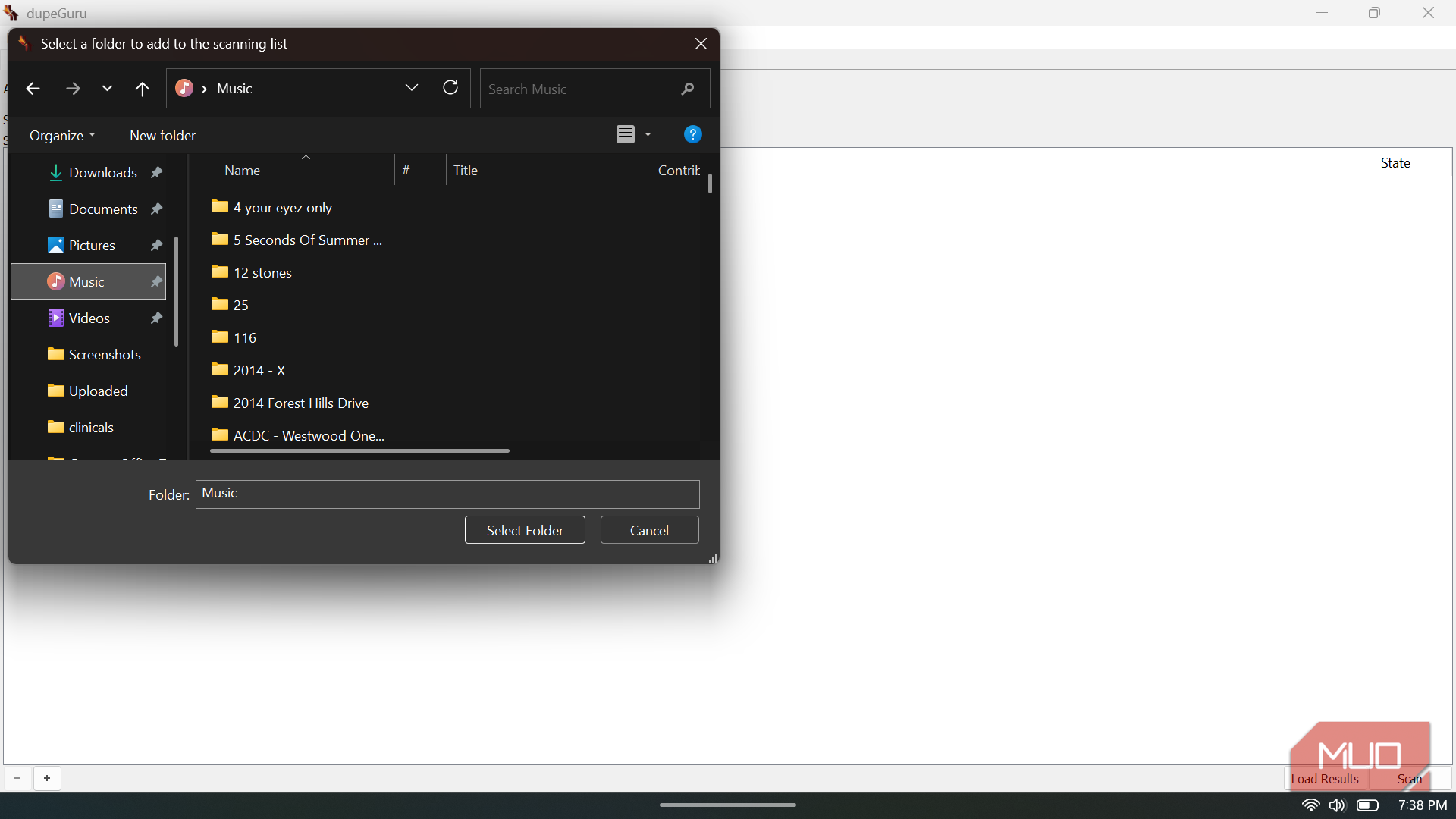Image resolution: width=1456 pixels, height=819 pixels.
Task: Click the pin icon next to Videos
Action: [x=156, y=318]
